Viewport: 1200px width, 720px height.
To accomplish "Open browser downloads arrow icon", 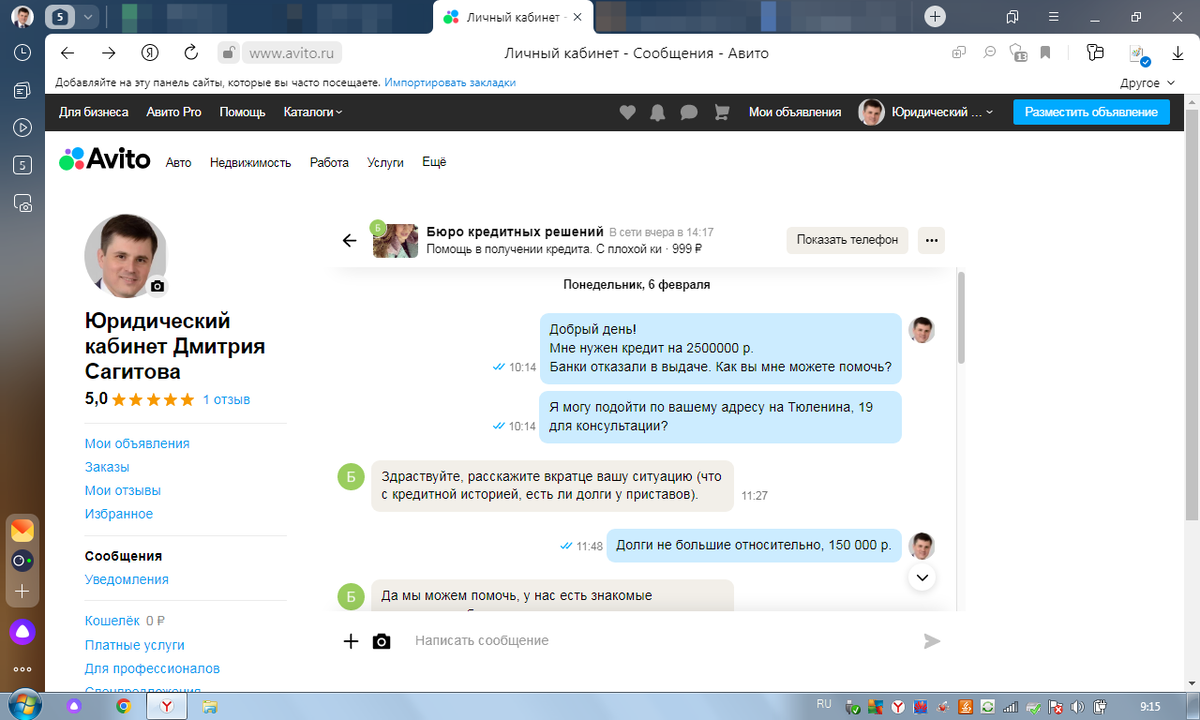I will click(1177, 53).
